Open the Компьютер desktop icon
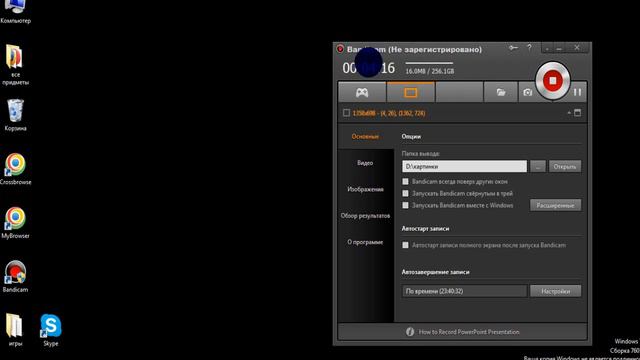This screenshot has height=360, width=640. [16, 11]
